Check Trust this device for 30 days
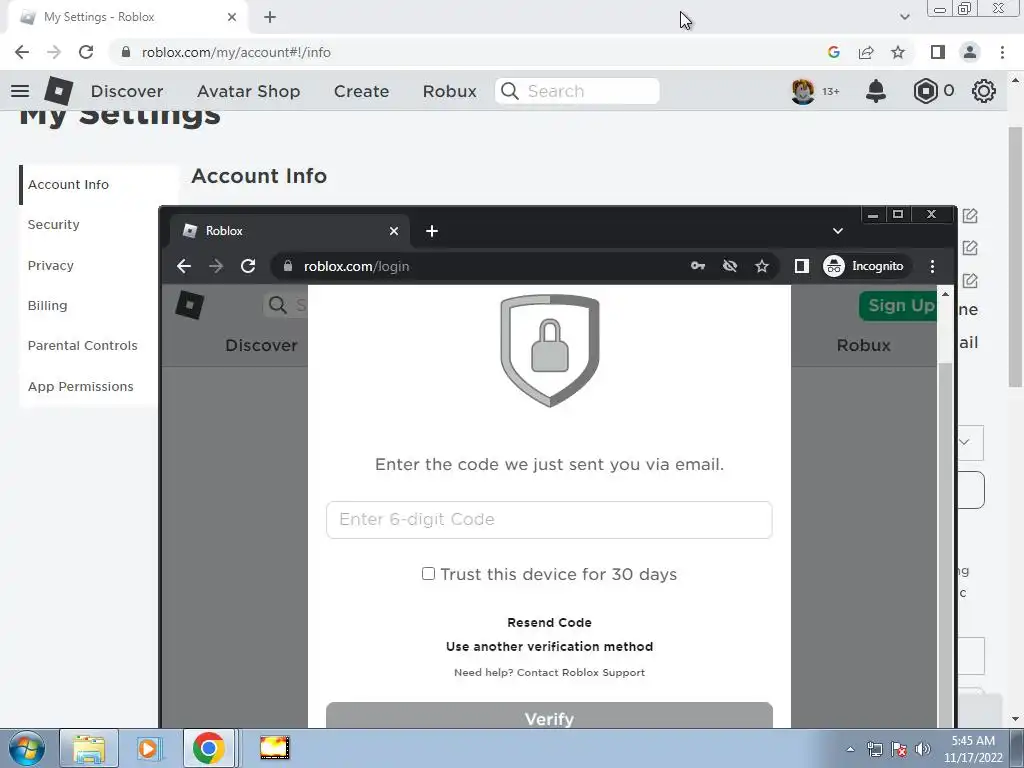The image size is (1024, 768). coord(428,573)
